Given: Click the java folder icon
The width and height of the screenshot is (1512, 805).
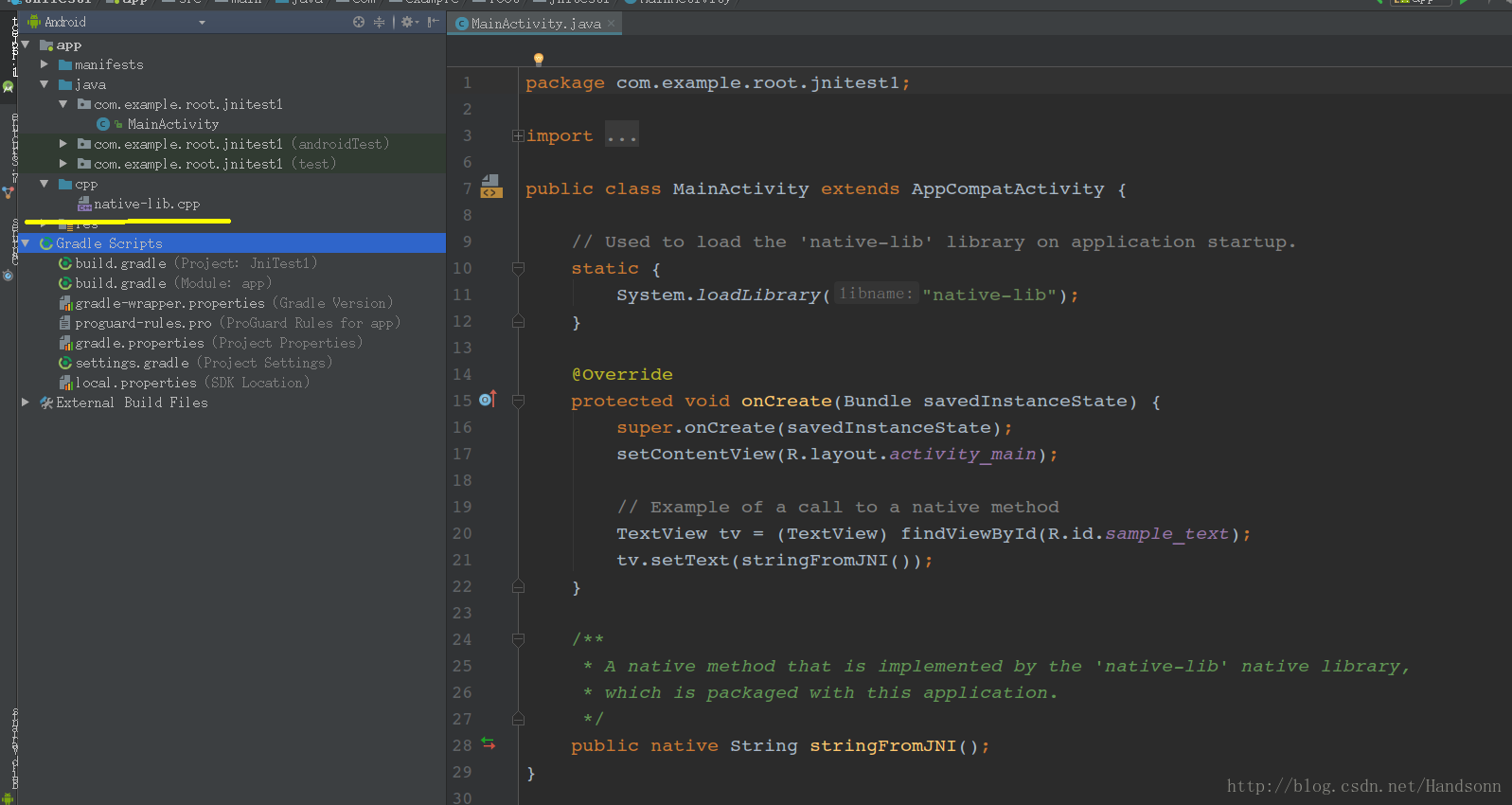Looking at the screenshot, I should tap(65, 84).
